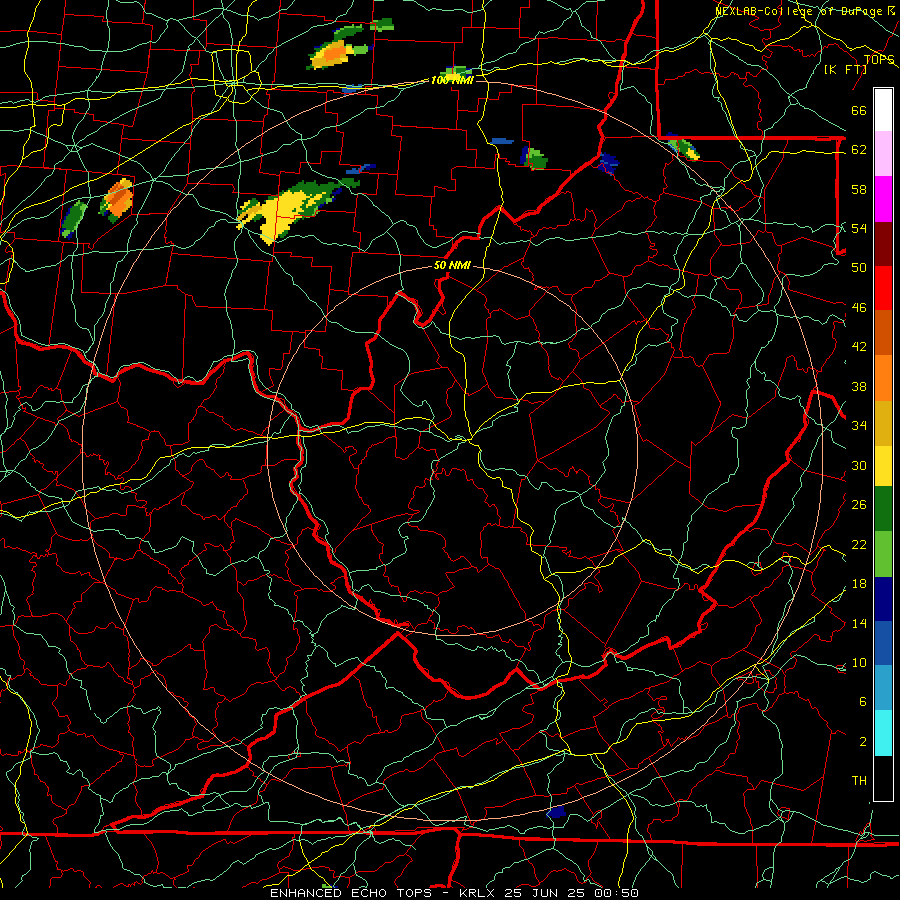The width and height of the screenshot is (900, 900).
Task: Select the "2" scale label
Action: [x=862, y=742]
